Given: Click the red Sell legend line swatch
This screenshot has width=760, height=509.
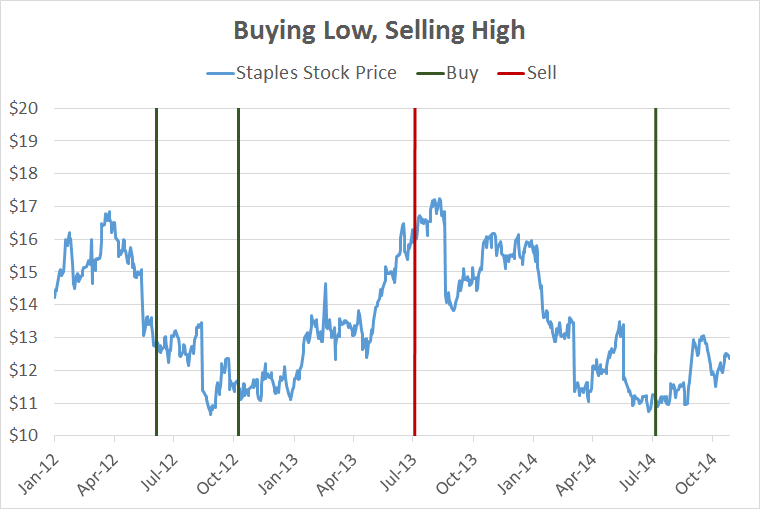Looking at the screenshot, I should [x=507, y=73].
